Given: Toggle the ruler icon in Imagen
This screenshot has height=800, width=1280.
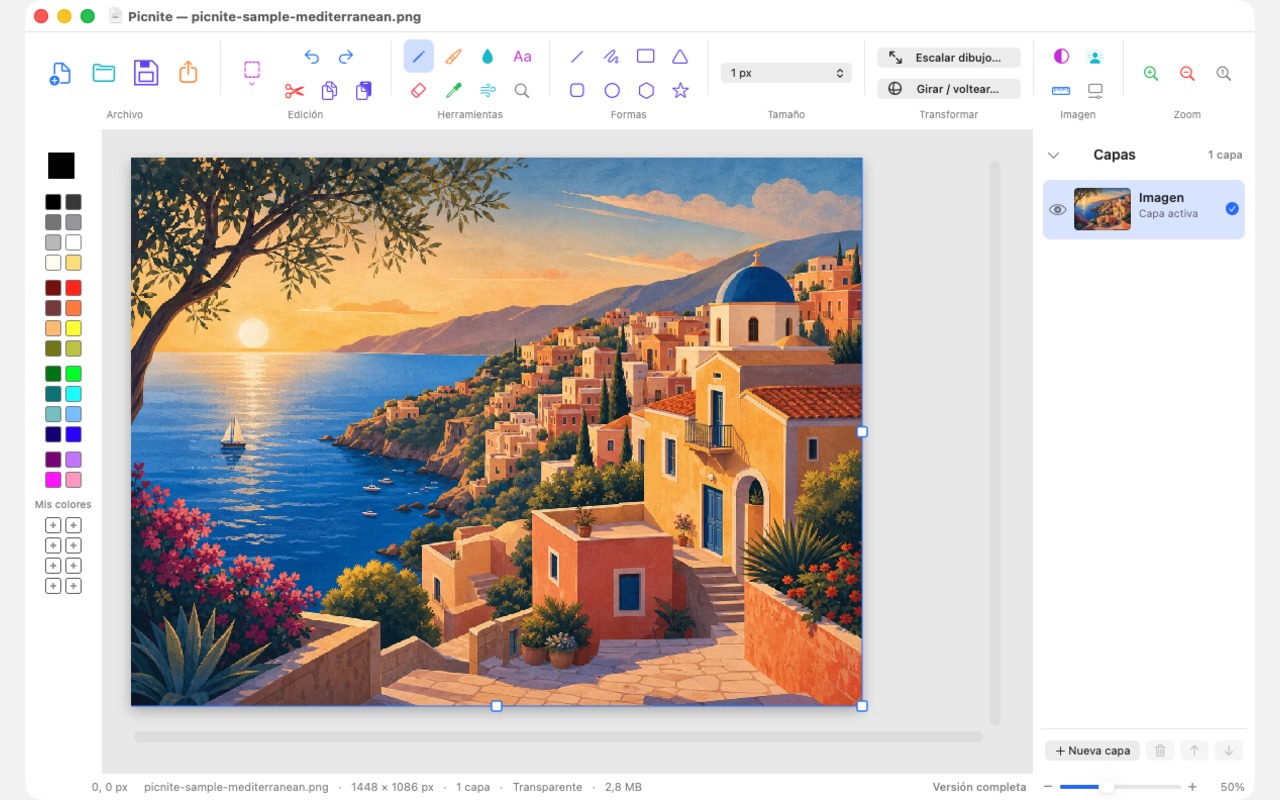Looking at the screenshot, I should pyautogui.click(x=1061, y=91).
